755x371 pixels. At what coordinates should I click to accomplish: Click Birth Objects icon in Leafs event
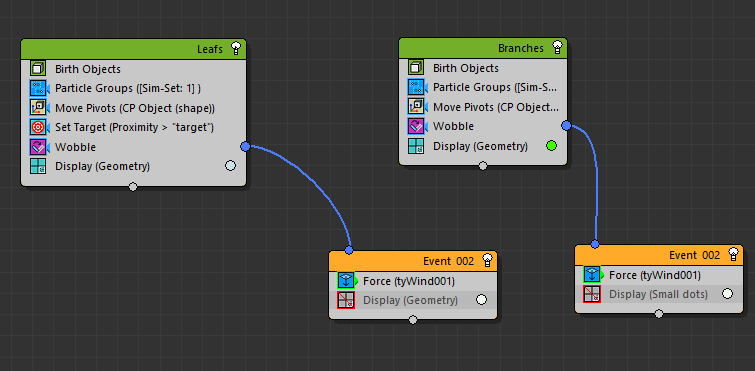[38, 69]
